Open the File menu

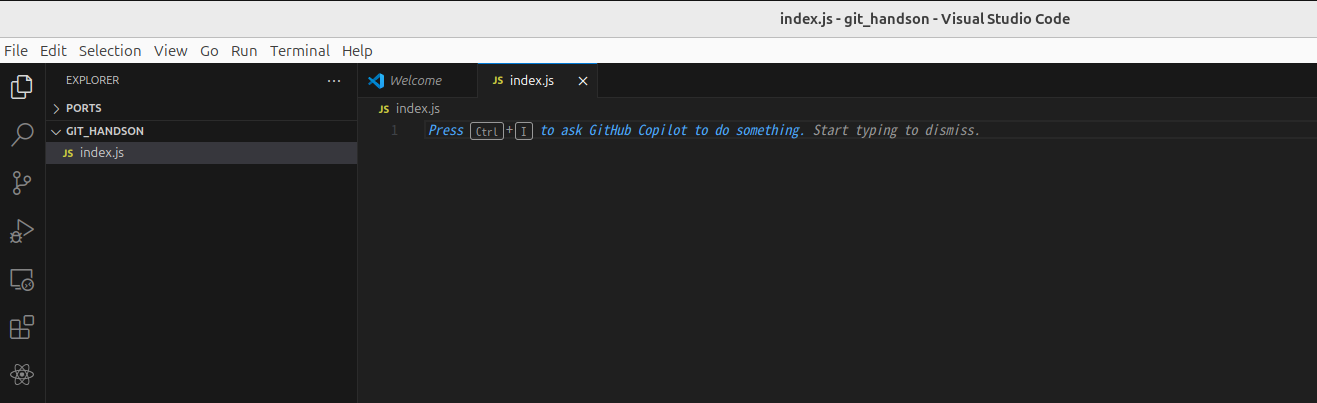[x=16, y=51]
